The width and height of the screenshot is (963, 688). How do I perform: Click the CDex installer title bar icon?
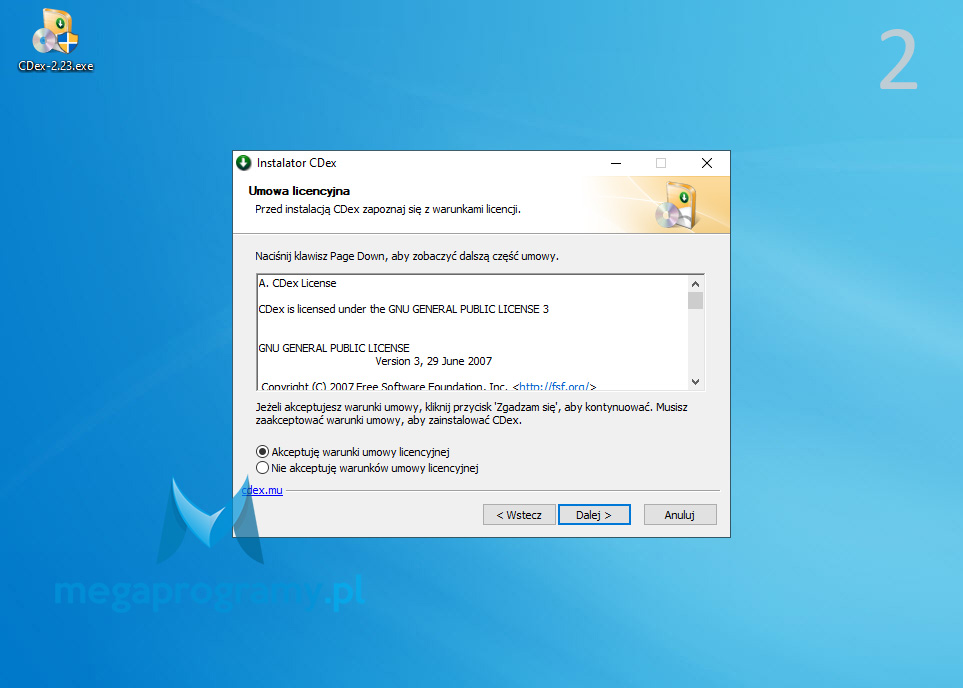(x=244, y=163)
